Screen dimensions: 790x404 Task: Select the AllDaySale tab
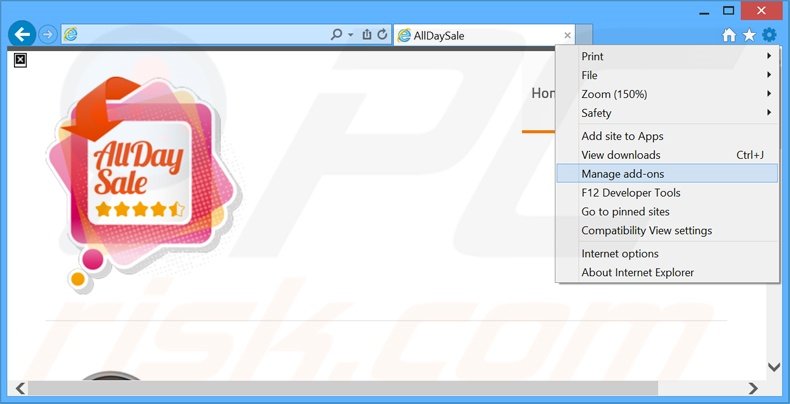pyautogui.click(x=484, y=35)
